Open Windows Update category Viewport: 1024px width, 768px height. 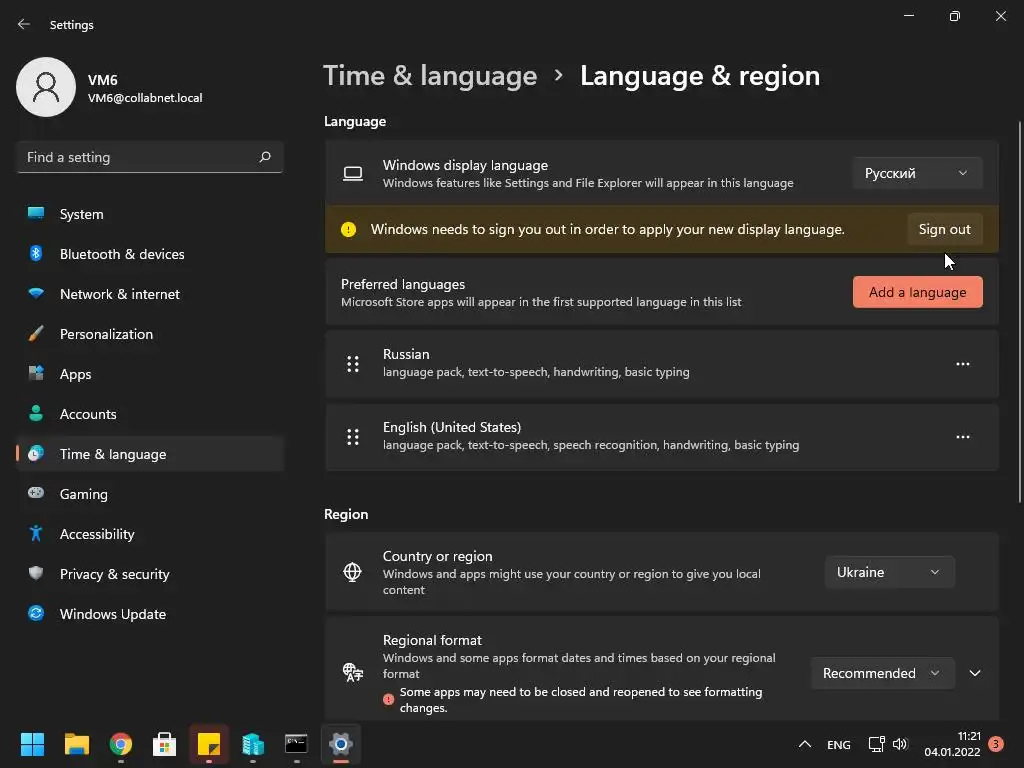[150, 614]
